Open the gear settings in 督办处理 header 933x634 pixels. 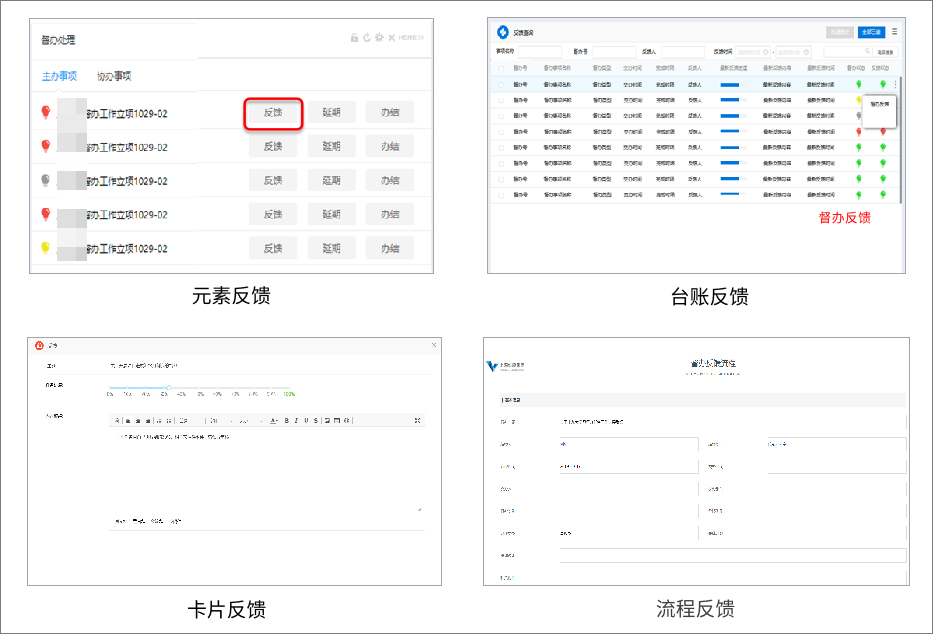point(379,37)
